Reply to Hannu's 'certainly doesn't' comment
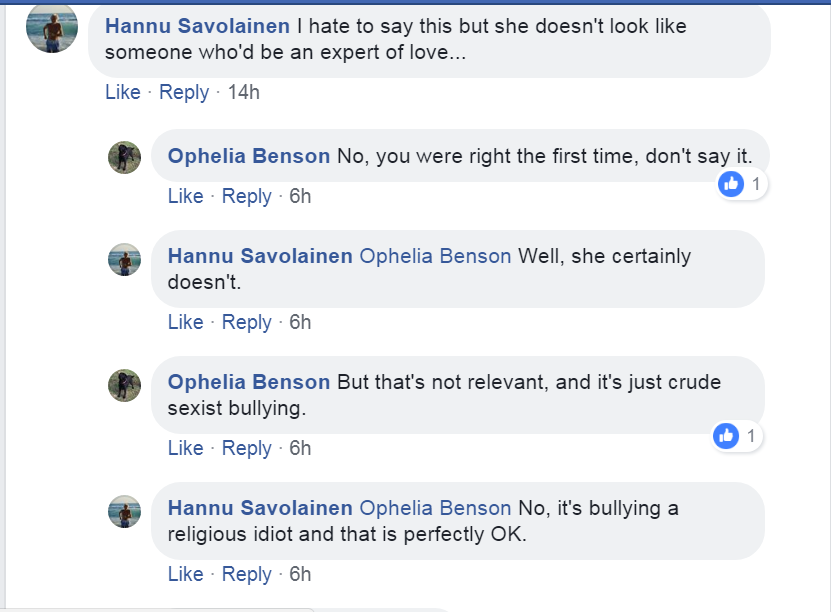 click(247, 322)
